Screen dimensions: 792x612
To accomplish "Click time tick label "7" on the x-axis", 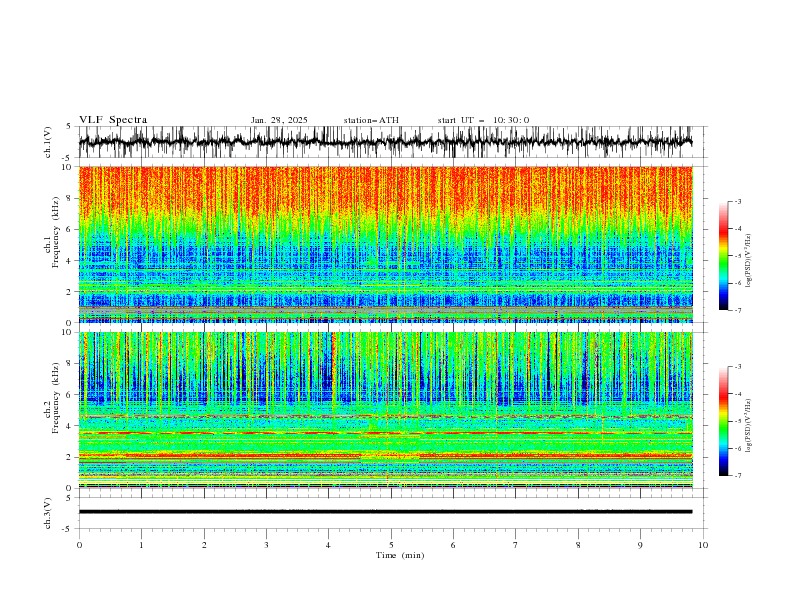I will point(516,545).
